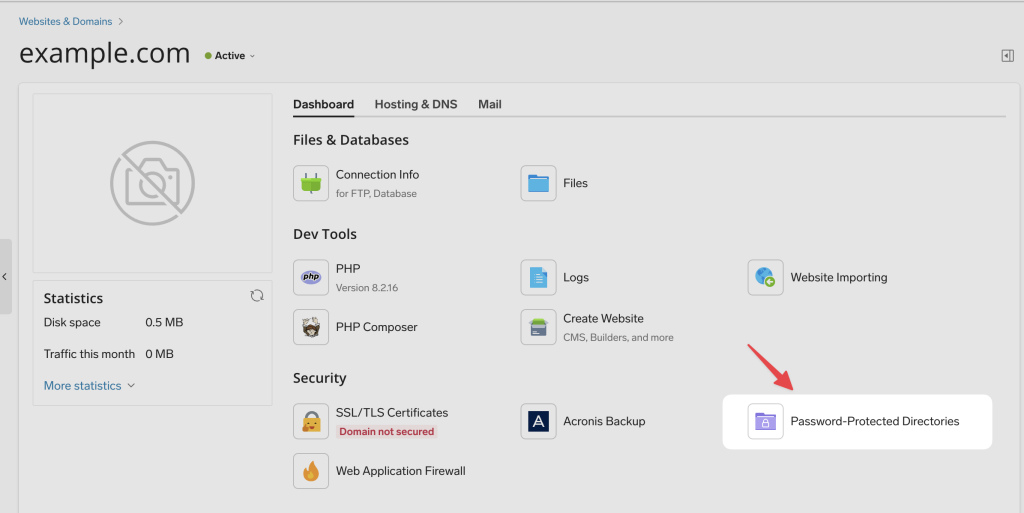Open the Logs document icon

(x=538, y=277)
